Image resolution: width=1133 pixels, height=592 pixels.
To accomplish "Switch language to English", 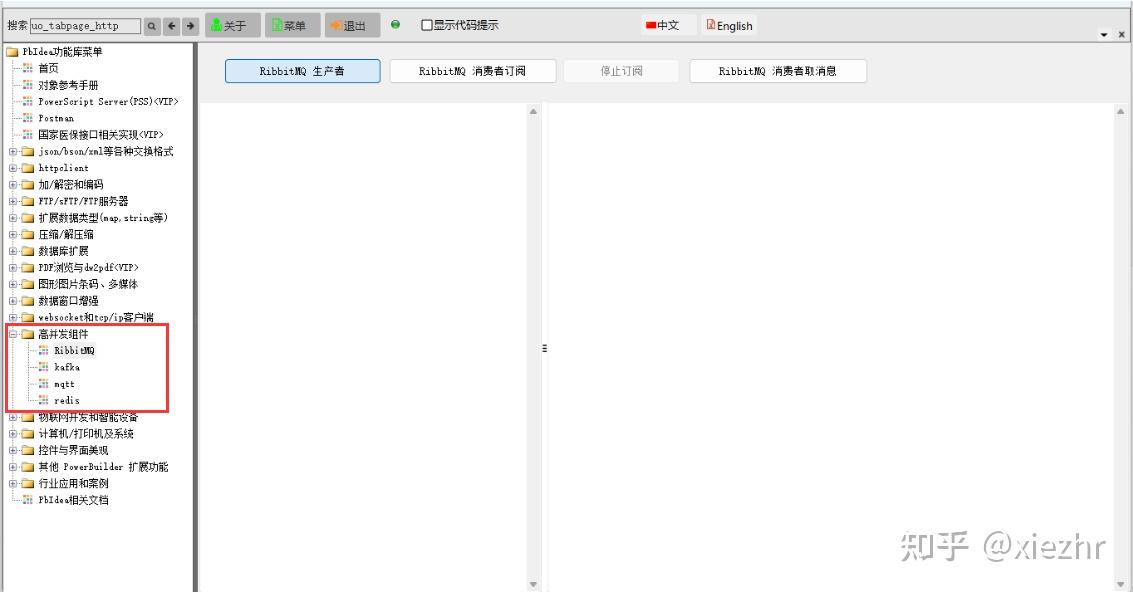I will pyautogui.click(x=729, y=25).
